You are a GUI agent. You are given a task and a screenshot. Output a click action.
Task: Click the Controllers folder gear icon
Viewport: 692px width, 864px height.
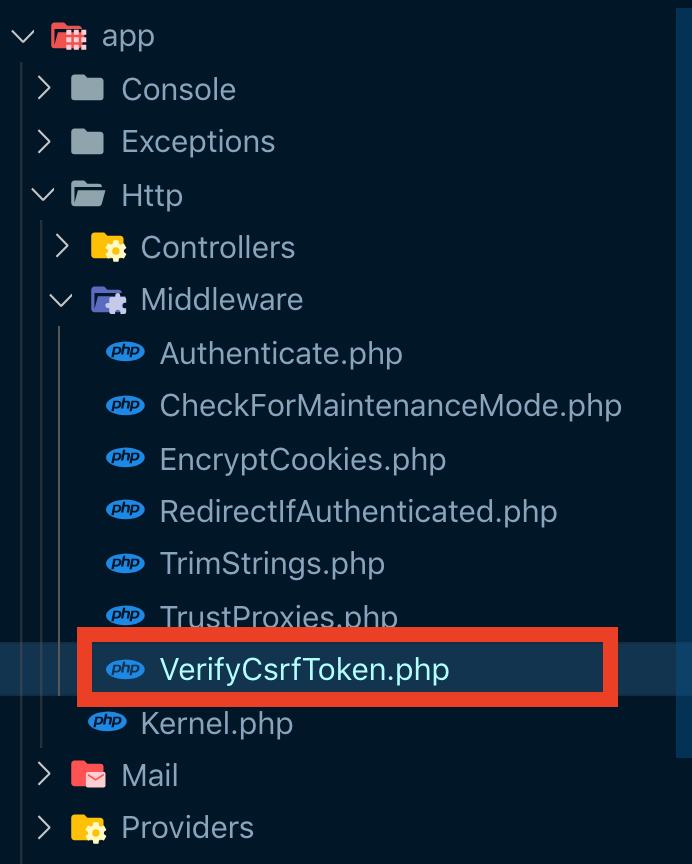click(x=108, y=247)
